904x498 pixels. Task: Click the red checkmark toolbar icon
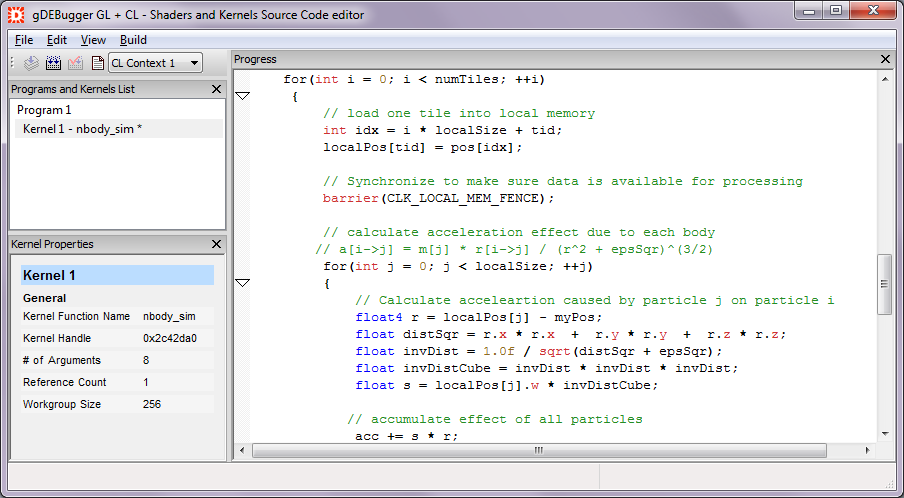pos(75,63)
